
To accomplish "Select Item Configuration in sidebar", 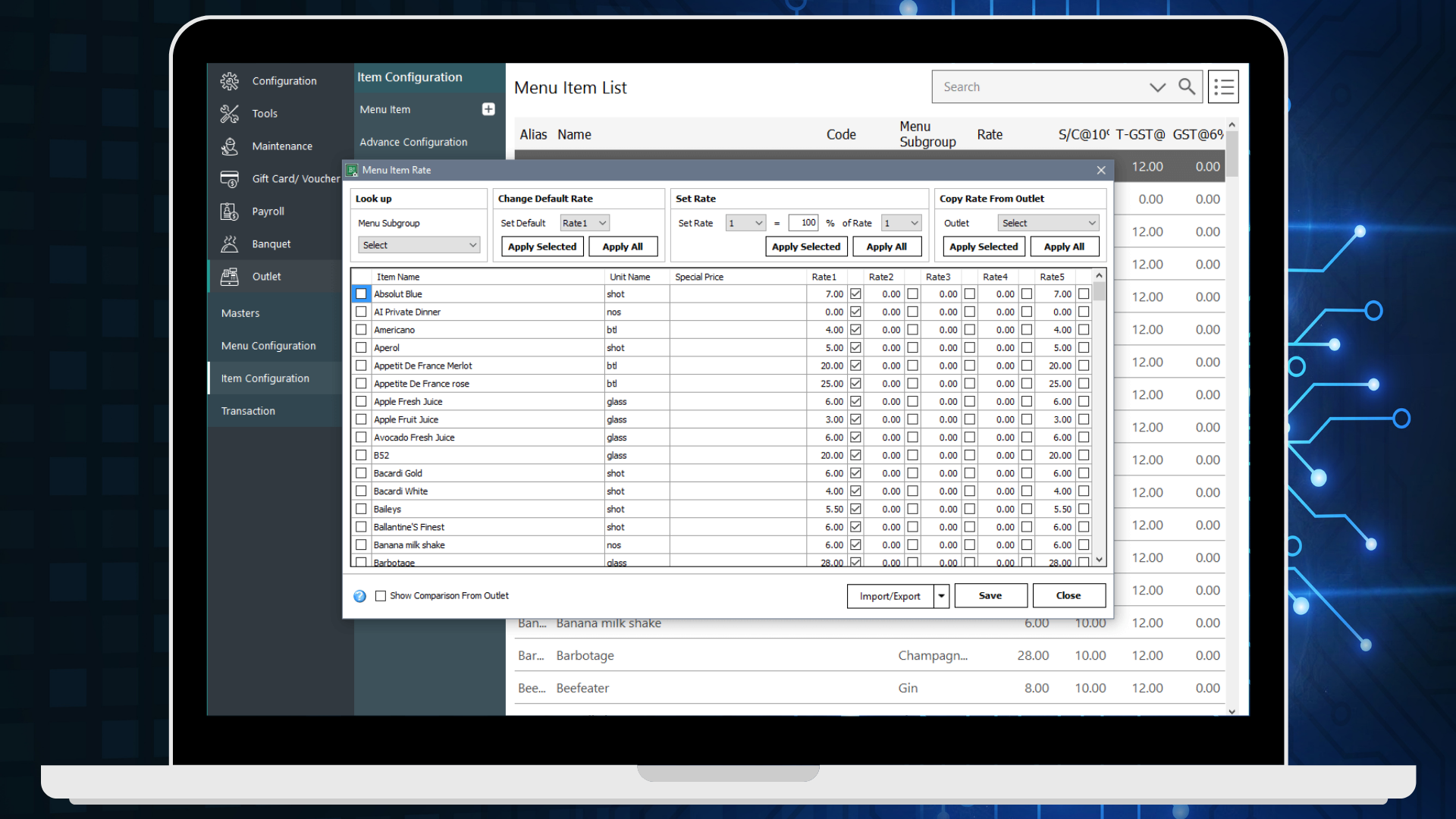I will point(265,378).
